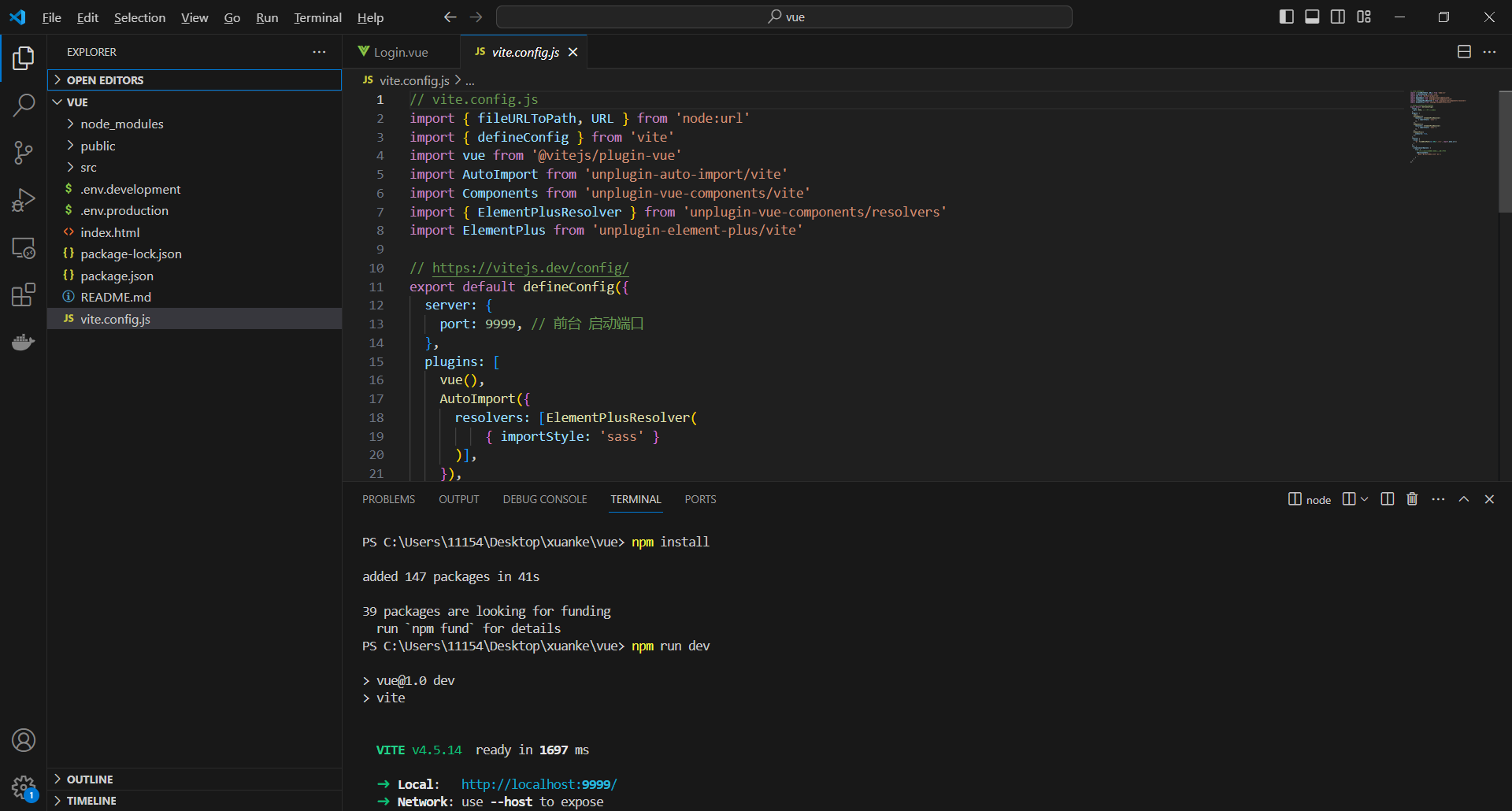The image size is (1512, 811).
Task: Open the Docker view in activity bar
Action: (x=24, y=342)
